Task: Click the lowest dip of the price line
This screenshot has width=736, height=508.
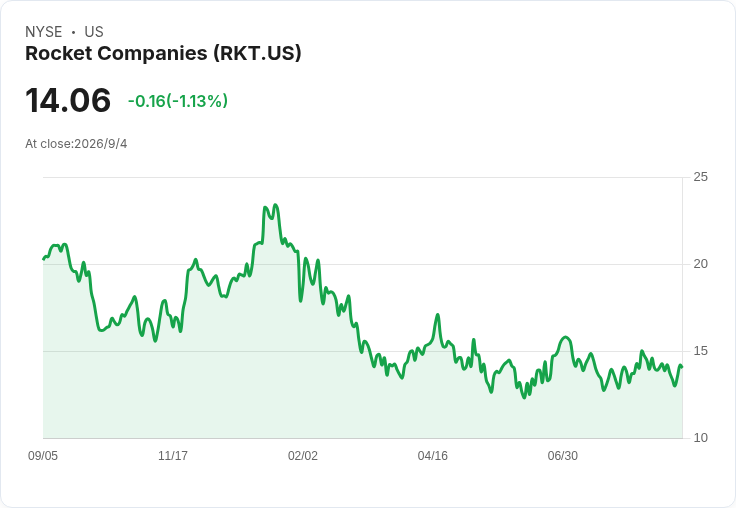Action: tap(524, 398)
